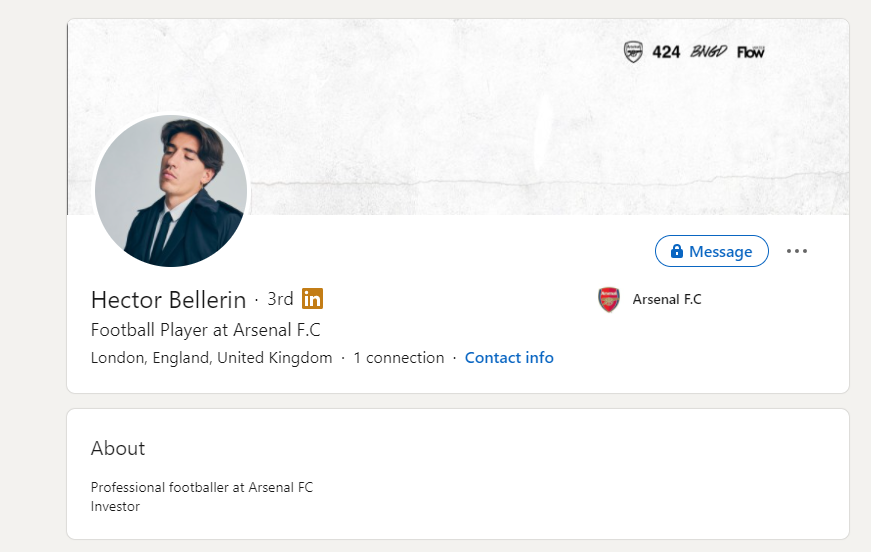Click the Flow logo in banner
The width and height of the screenshot is (871, 552).
(x=750, y=52)
